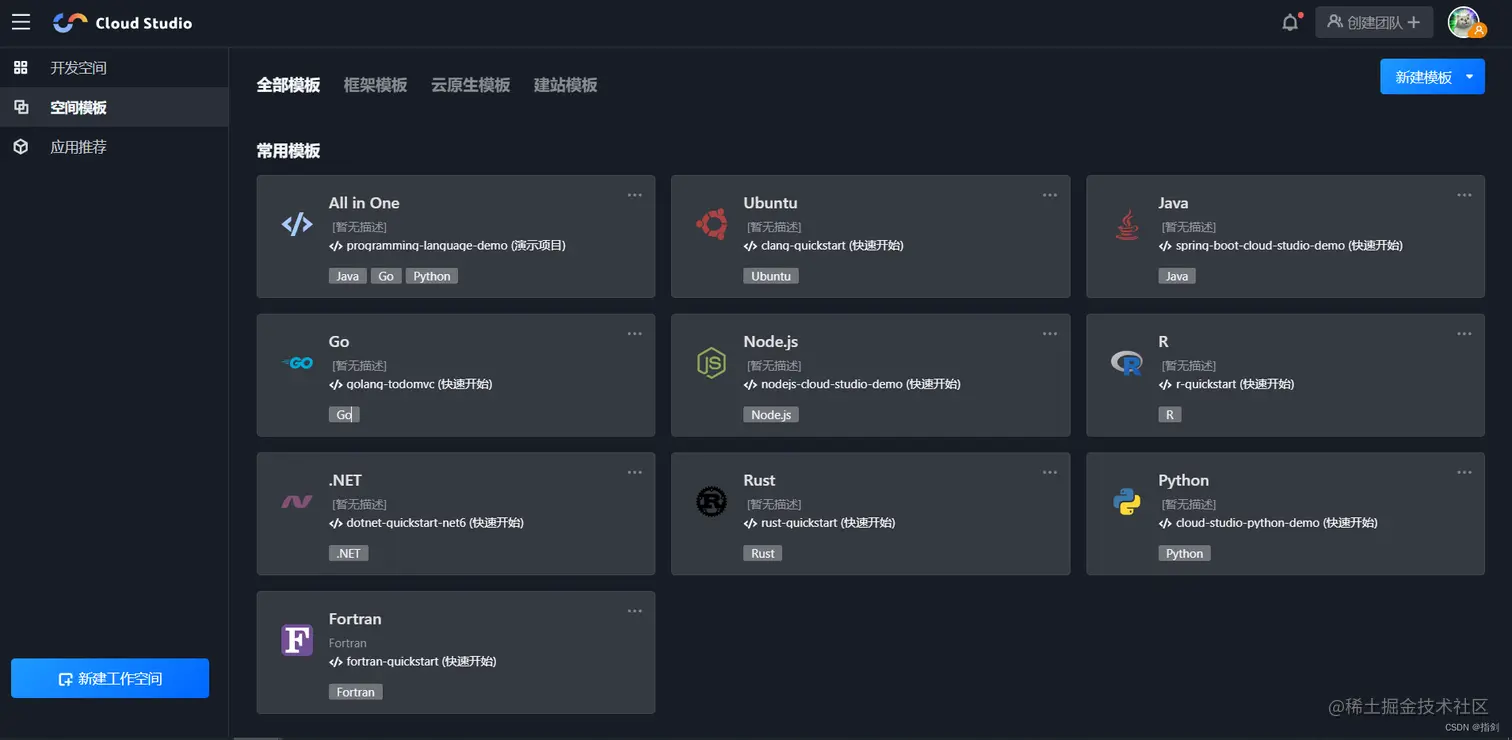1512x740 pixels.
Task: Click the R language logo icon
Action: point(1127,363)
